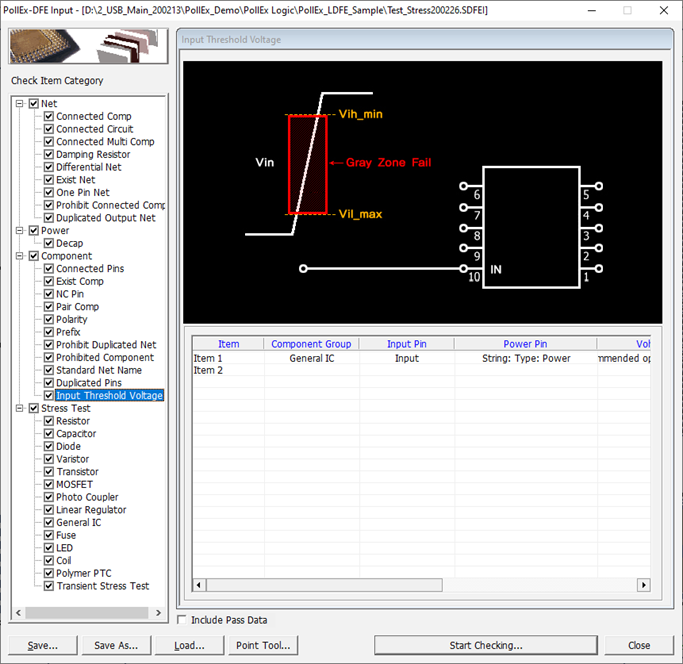
Task: Click the right scroll arrow of table
Action: 643,585
